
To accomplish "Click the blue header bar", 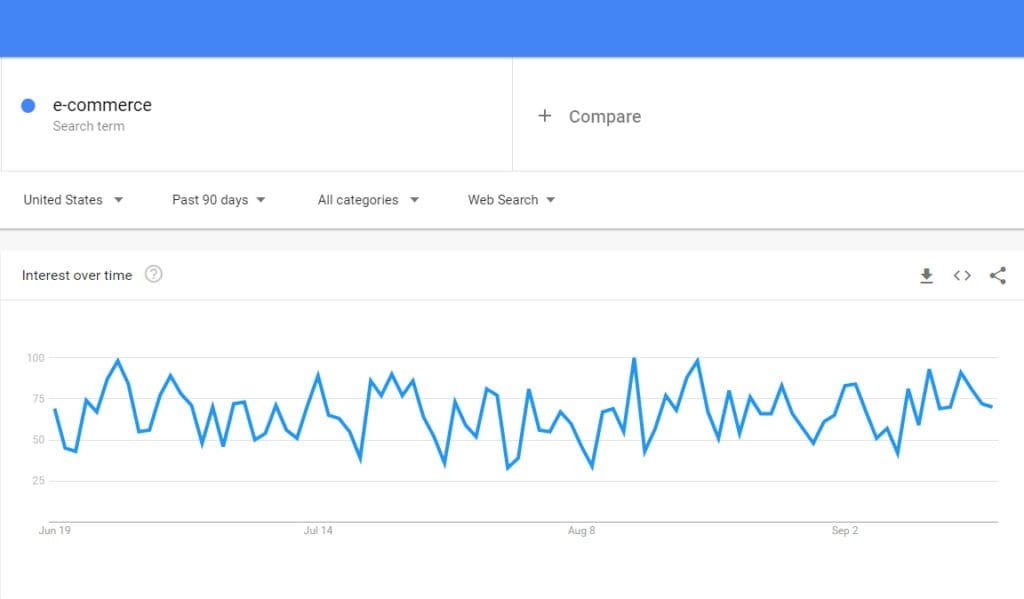I will tap(512, 28).
